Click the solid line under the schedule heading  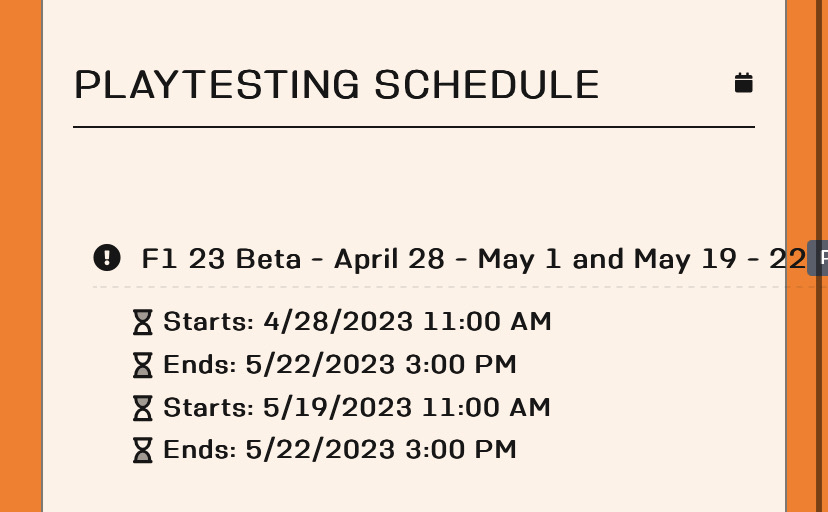(413, 127)
